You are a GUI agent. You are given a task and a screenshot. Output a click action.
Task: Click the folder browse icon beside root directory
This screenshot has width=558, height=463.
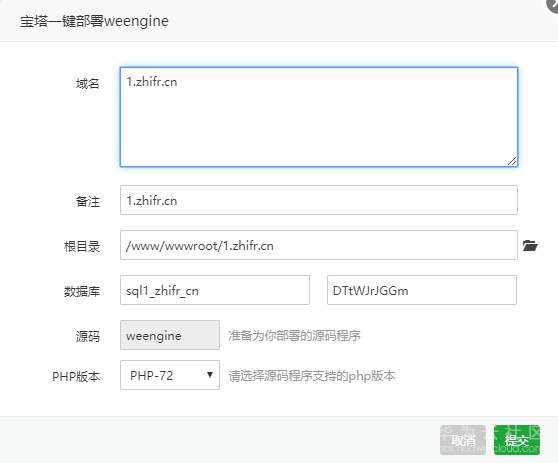[x=530, y=246]
